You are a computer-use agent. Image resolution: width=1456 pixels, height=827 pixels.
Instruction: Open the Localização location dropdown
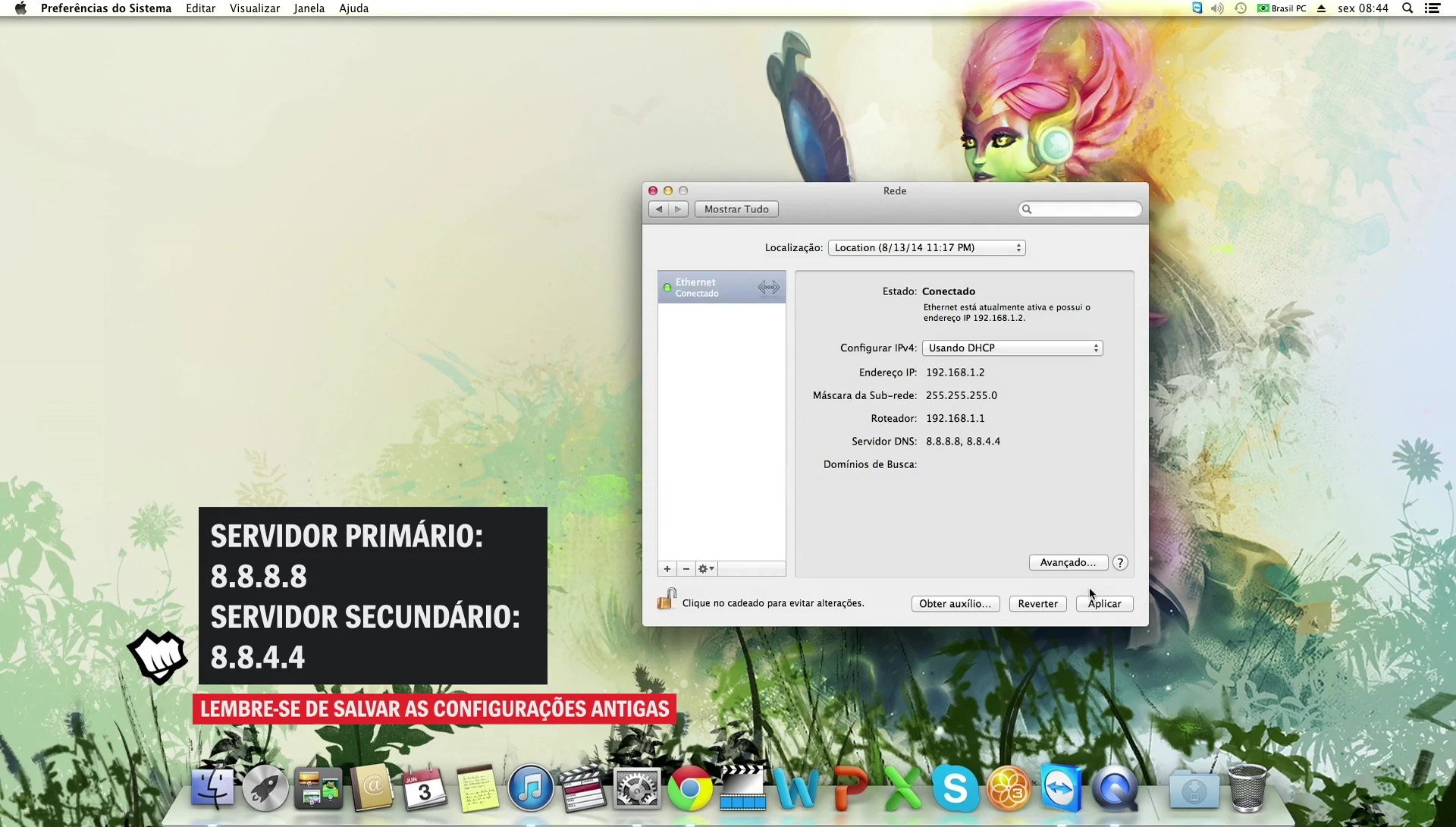[x=927, y=248]
